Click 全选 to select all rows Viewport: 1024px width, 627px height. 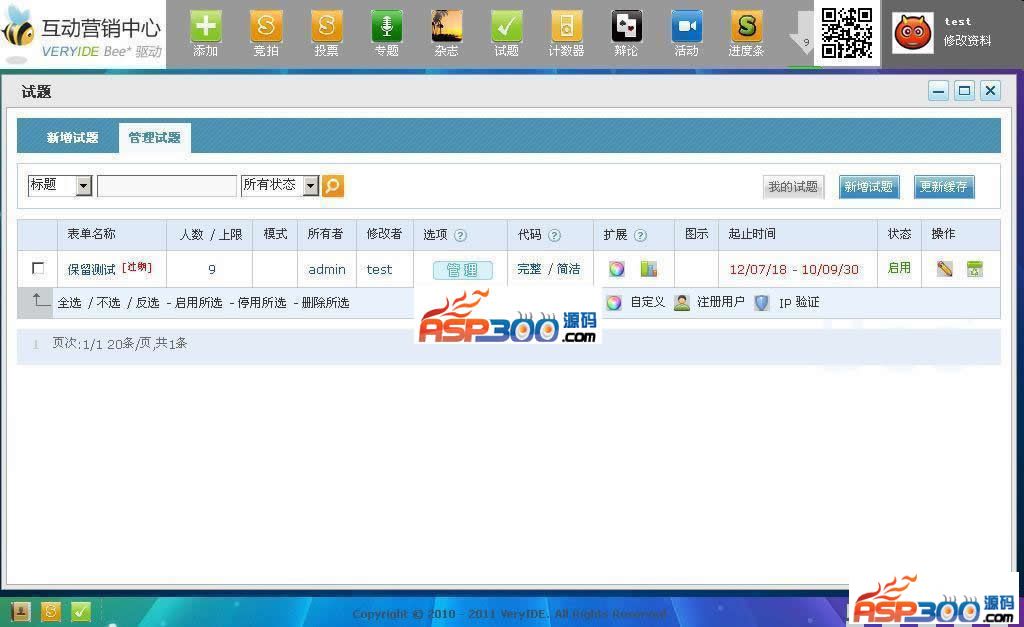[69, 303]
